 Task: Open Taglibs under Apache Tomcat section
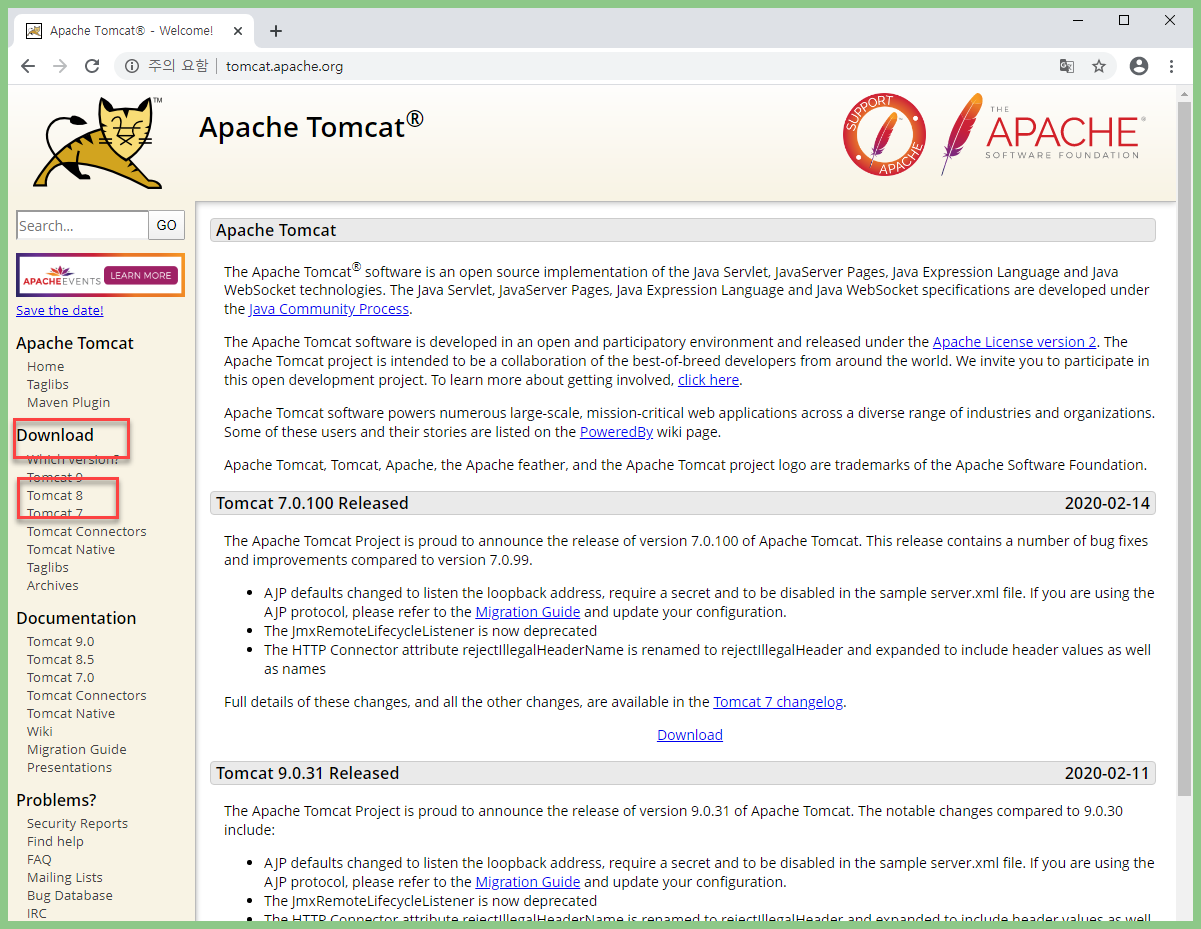pos(48,384)
